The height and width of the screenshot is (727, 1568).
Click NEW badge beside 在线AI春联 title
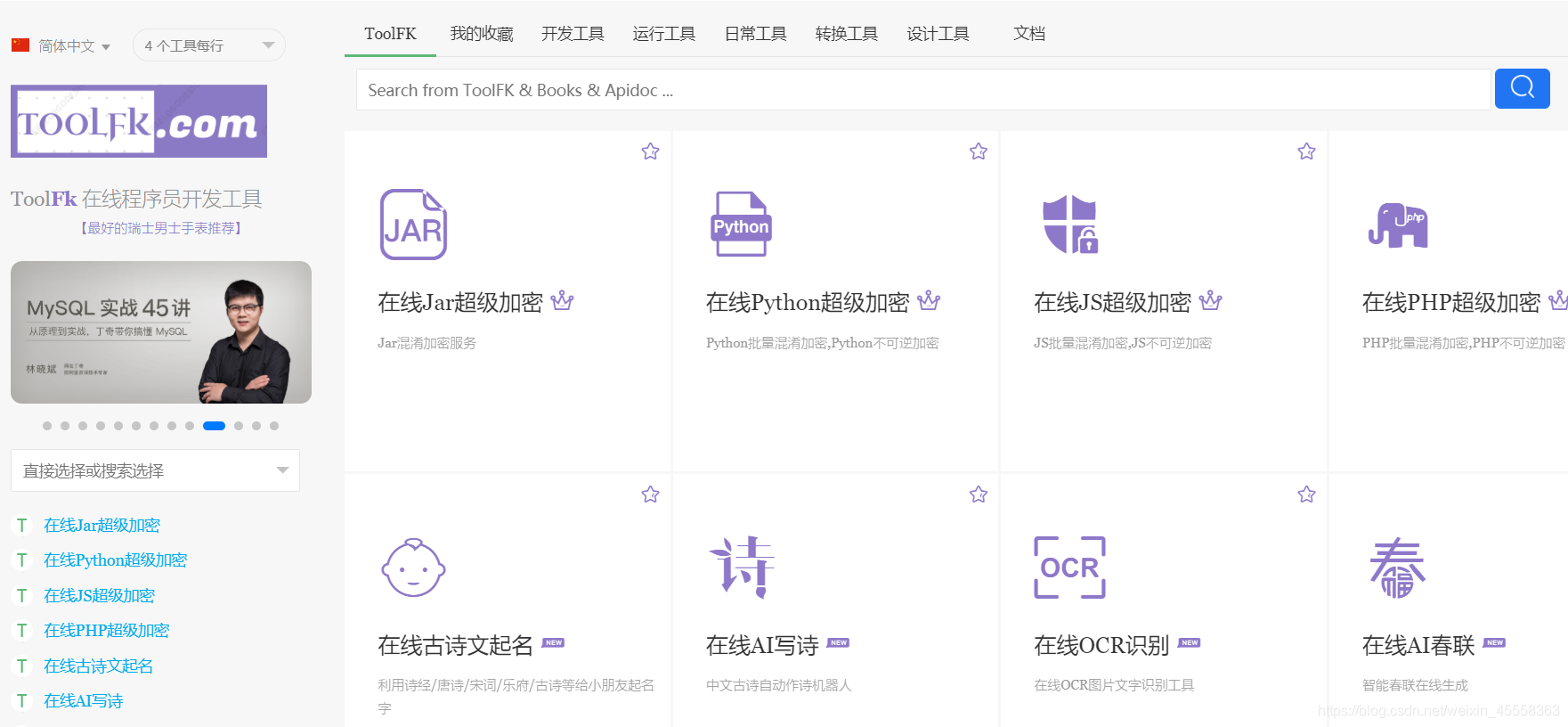[x=1494, y=642]
